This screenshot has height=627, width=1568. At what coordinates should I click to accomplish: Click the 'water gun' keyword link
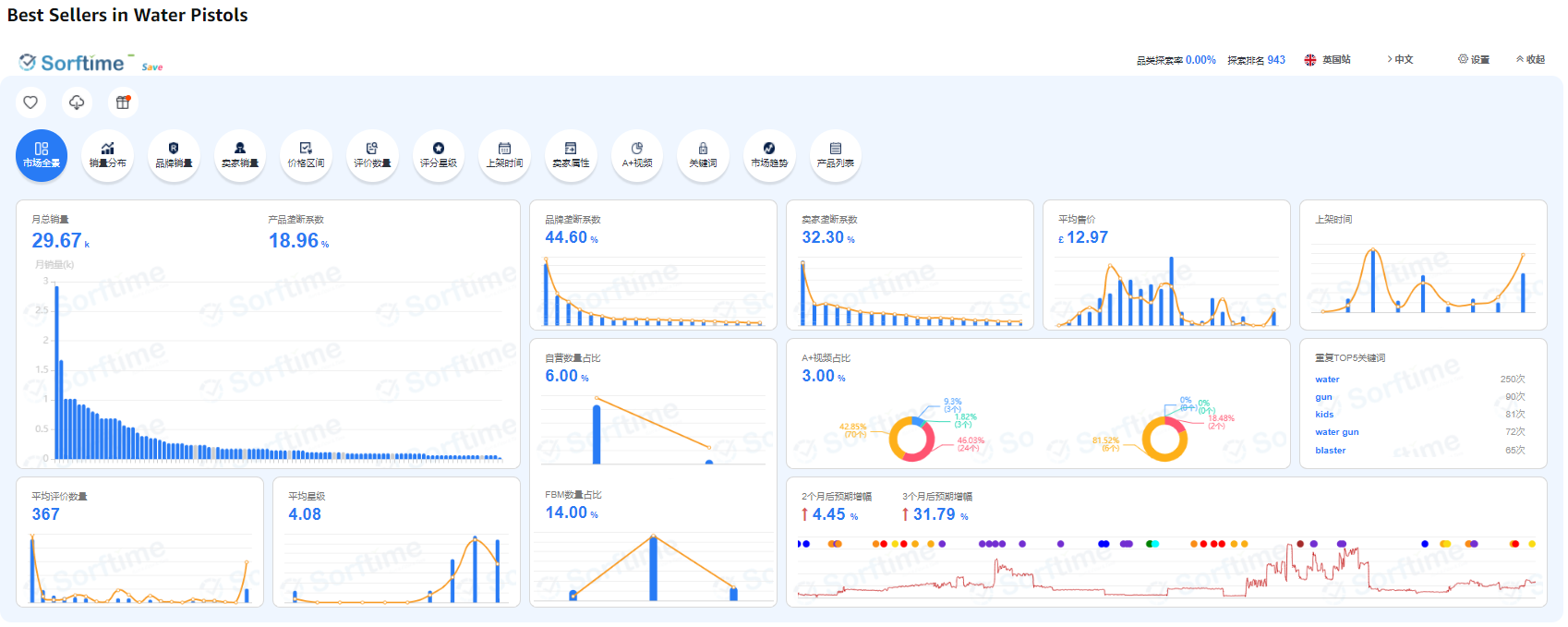click(x=1336, y=432)
